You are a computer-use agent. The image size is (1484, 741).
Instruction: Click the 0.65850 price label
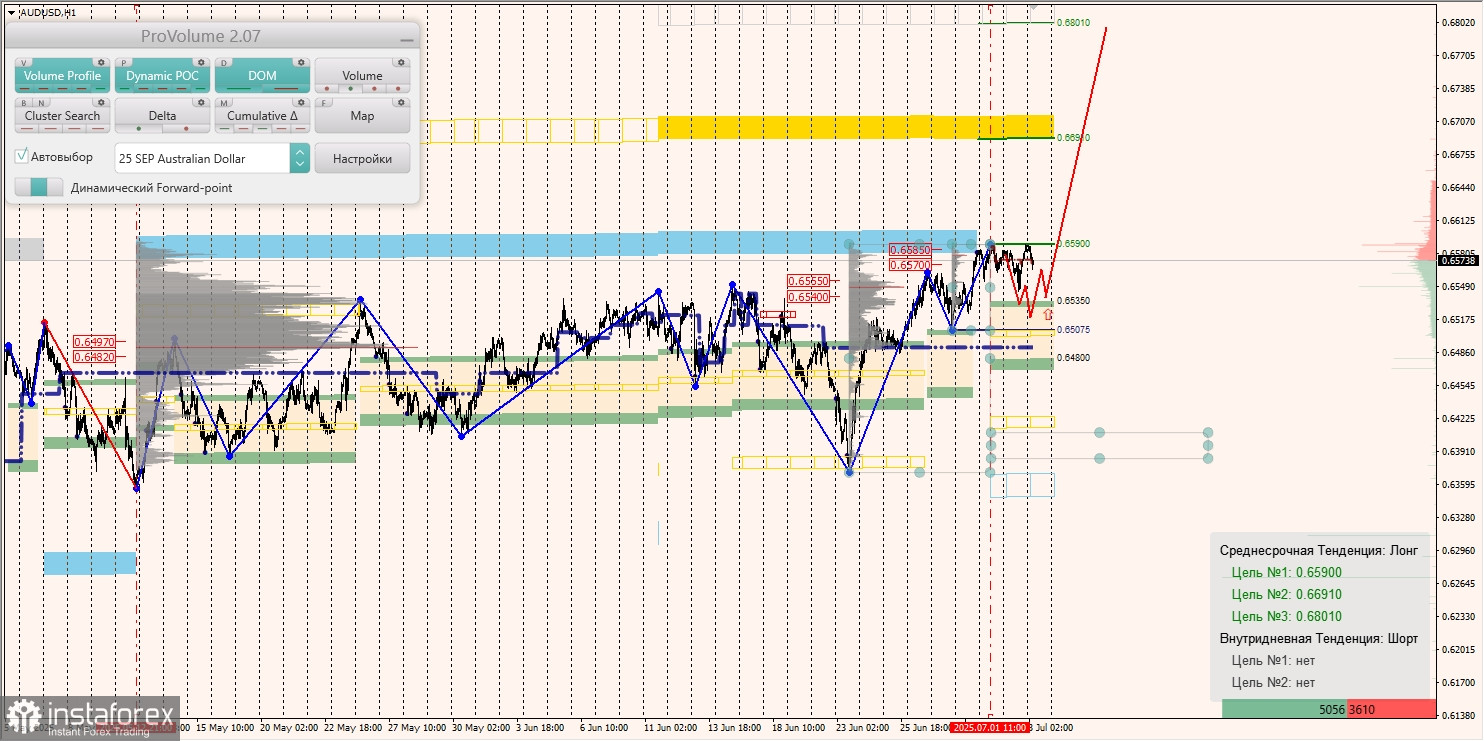pos(910,249)
